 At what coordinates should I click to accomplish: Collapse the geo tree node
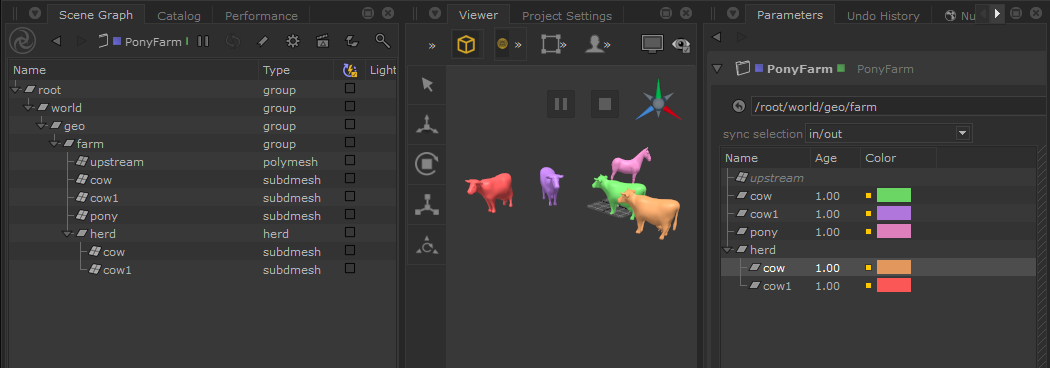click(42, 126)
